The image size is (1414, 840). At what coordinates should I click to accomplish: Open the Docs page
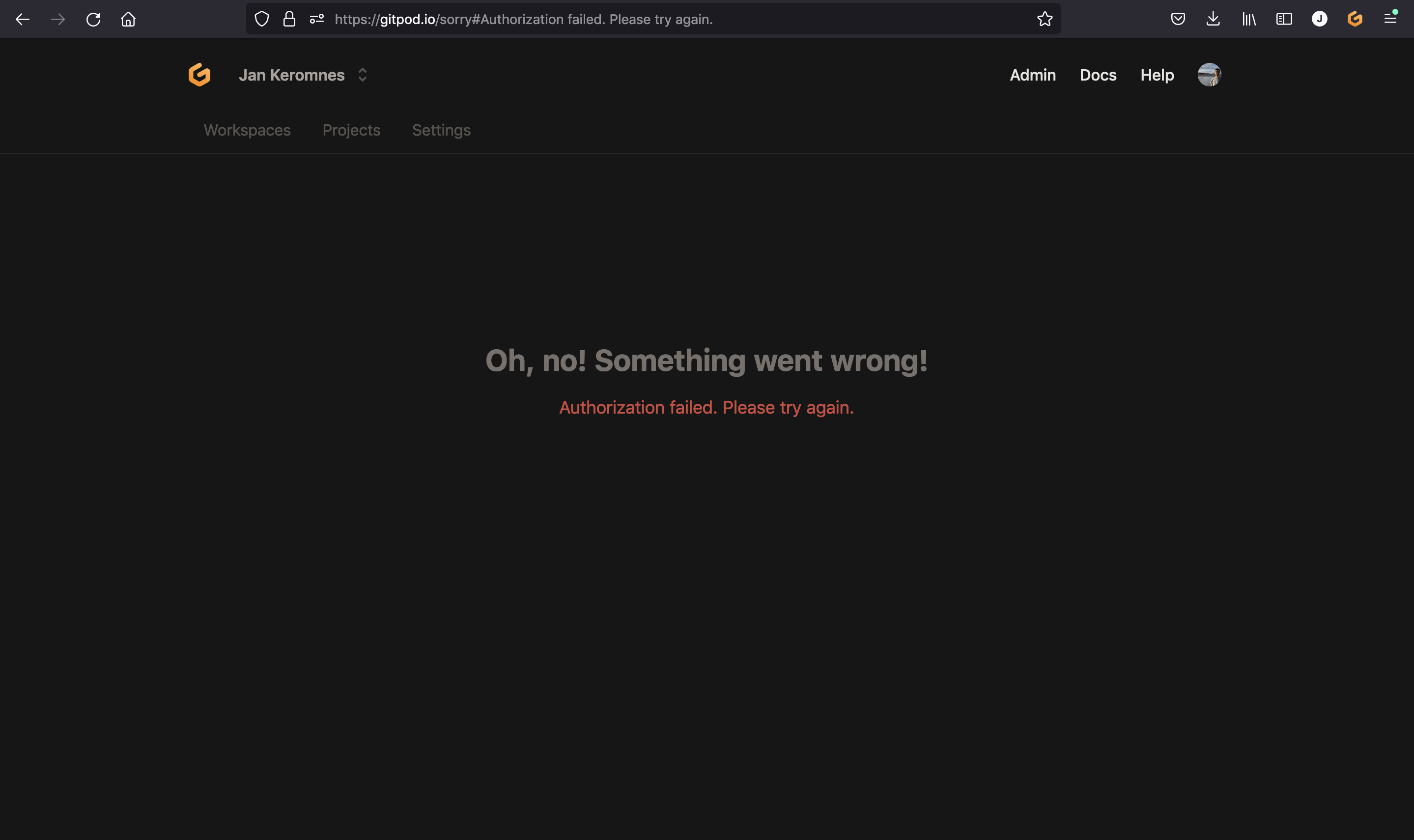(x=1097, y=75)
